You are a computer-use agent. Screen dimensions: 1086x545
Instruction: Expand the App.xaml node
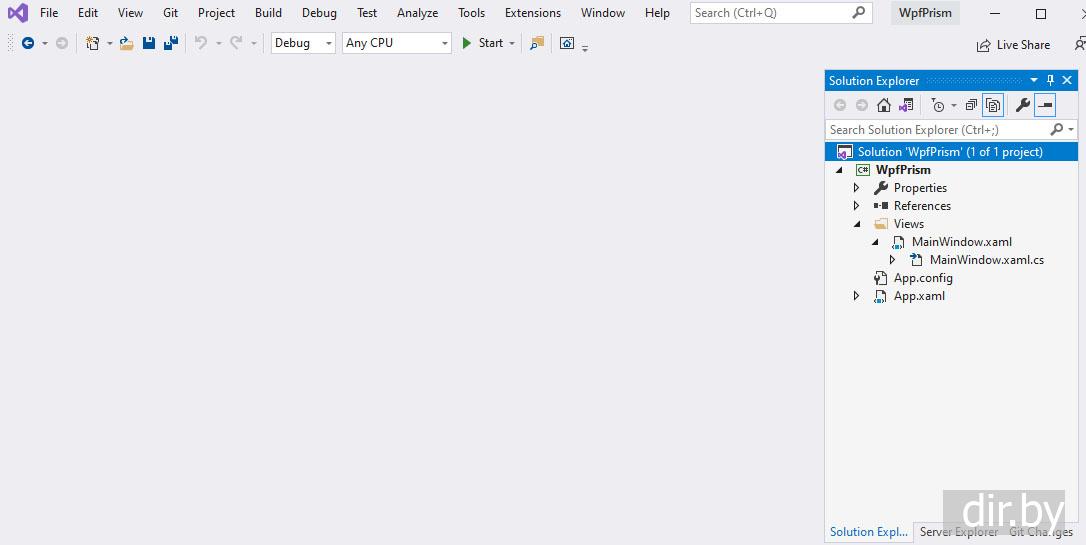pos(857,296)
